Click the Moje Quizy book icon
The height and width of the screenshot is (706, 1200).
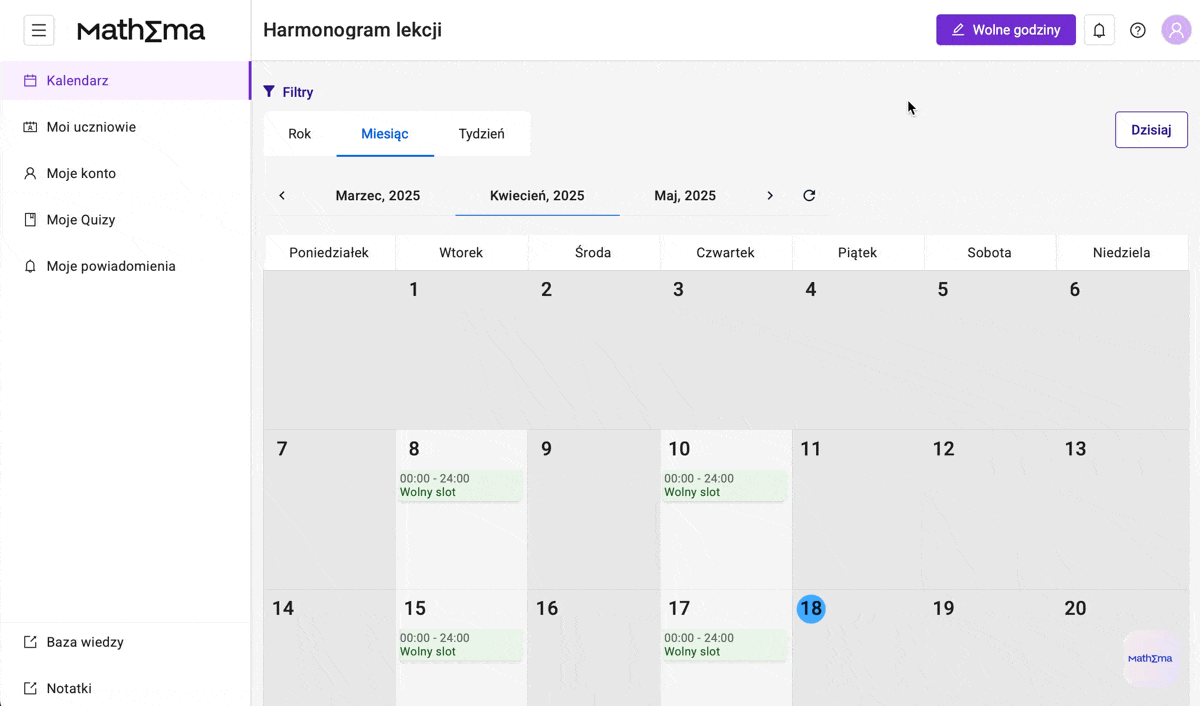(30, 220)
